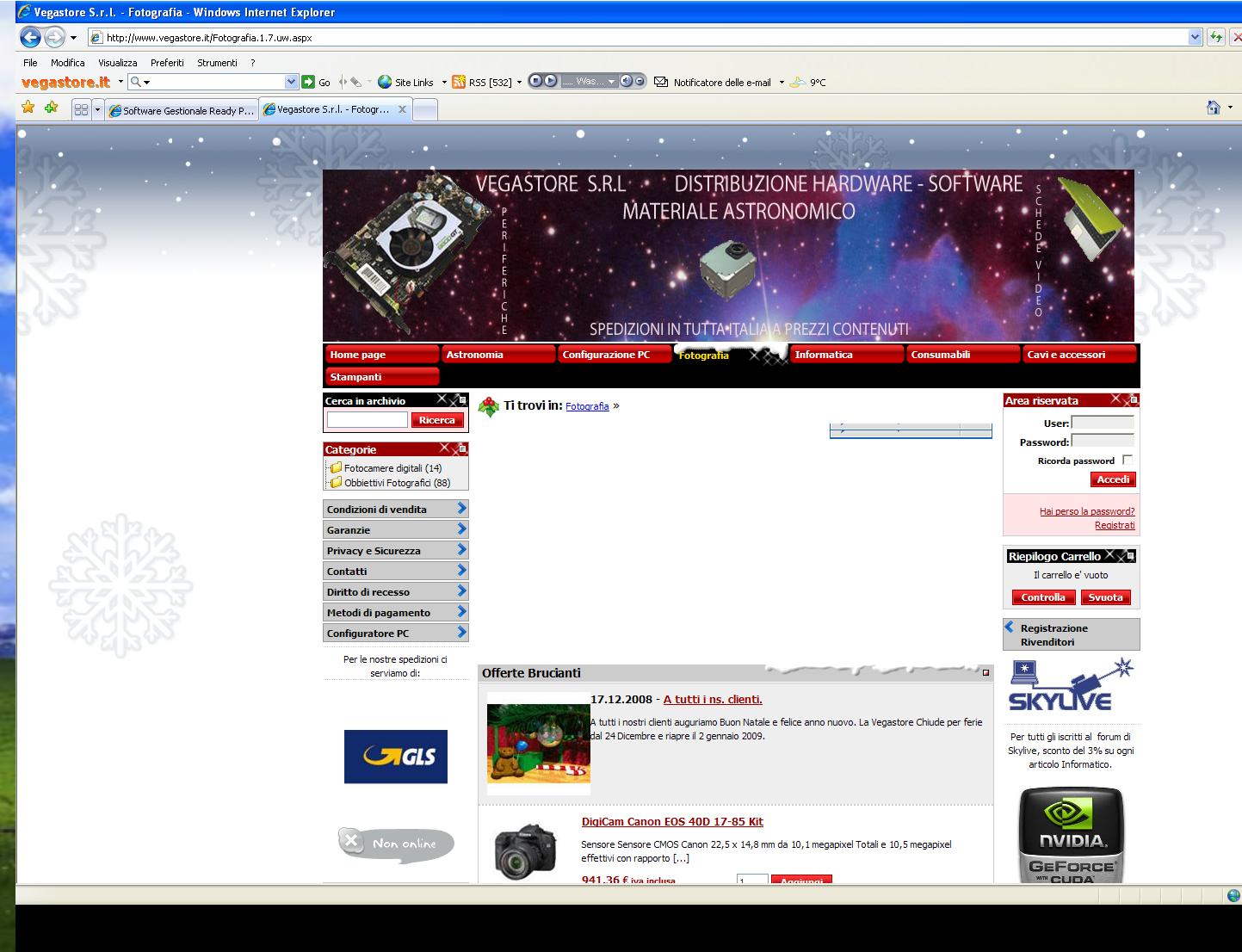Screen dimensions: 1242x952
Task: Click the RSS [532] feed icon
Action: [x=459, y=82]
